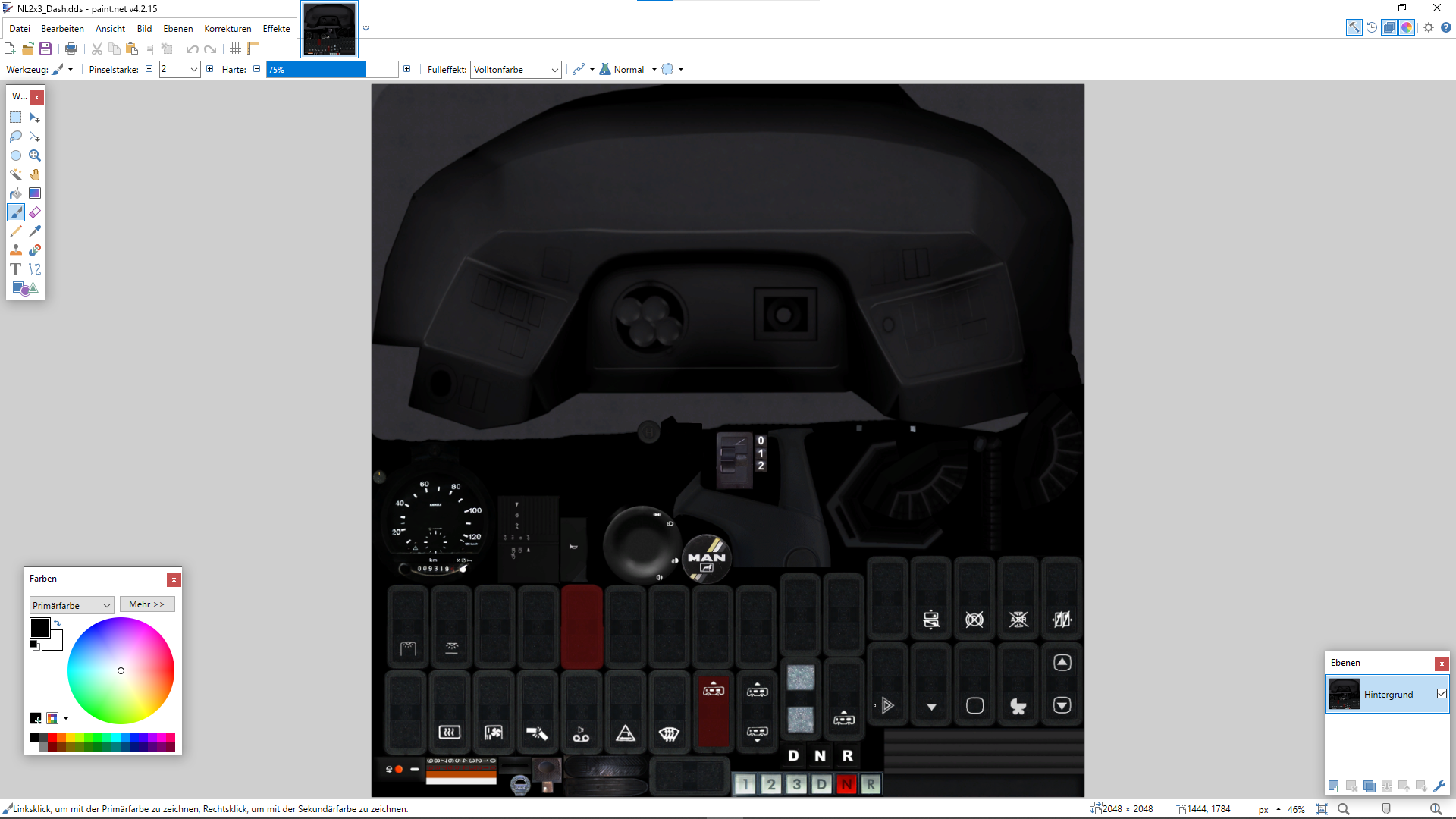Image resolution: width=1456 pixels, height=819 pixels.
Task: Pick the Color Picker eyedropper tool
Action: (35, 231)
